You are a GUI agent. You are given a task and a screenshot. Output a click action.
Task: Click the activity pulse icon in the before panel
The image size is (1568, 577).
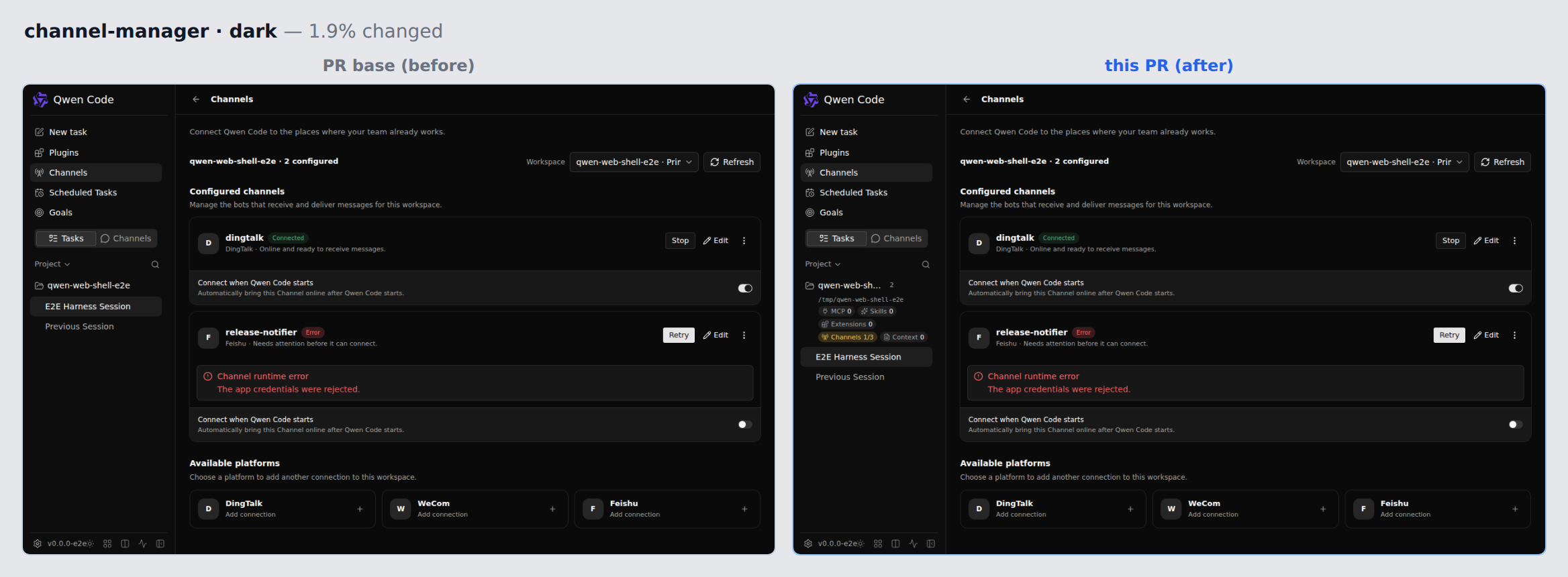pyautogui.click(x=142, y=543)
